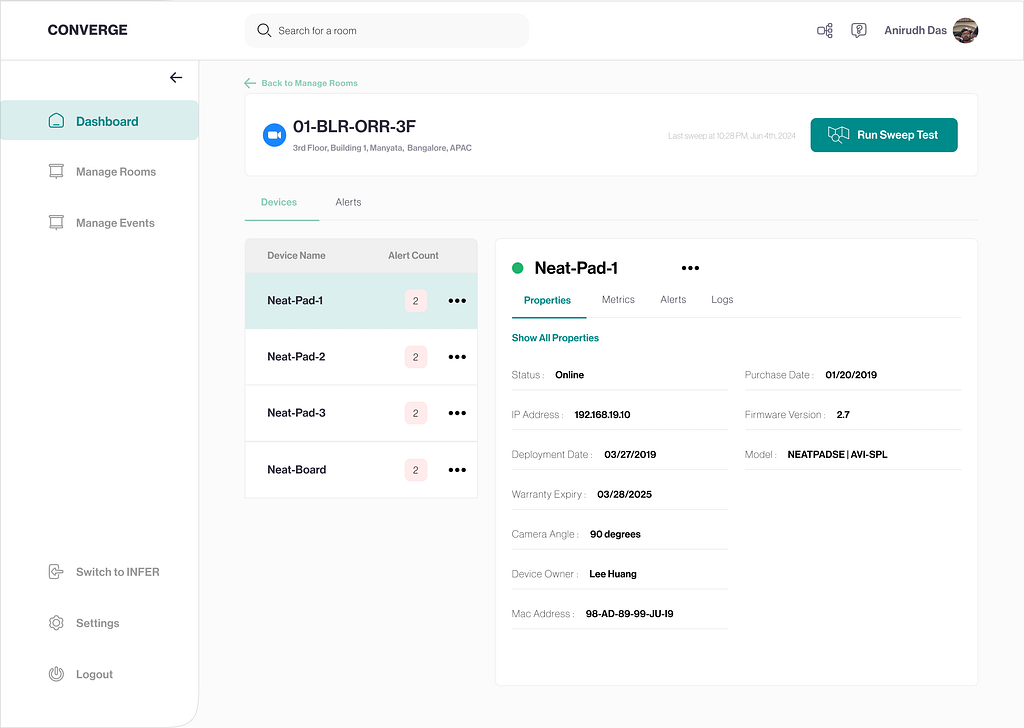Viewport: 1024px width, 728px height.
Task: Click the CONVERGE logo
Action: click(88, 30)
